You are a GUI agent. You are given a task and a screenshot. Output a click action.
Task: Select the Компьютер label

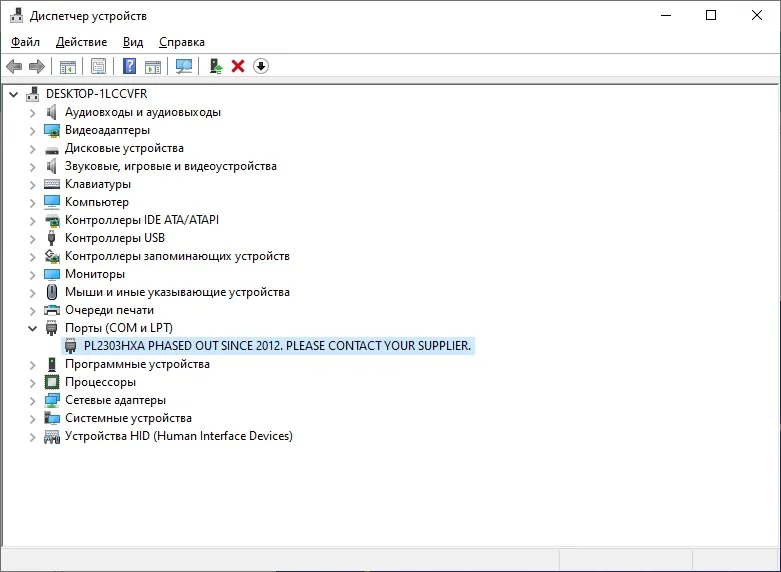(x=97, y=202)
